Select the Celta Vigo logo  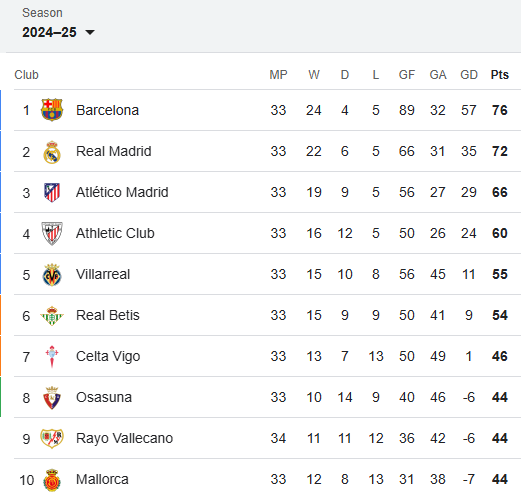tap(52, 357)
